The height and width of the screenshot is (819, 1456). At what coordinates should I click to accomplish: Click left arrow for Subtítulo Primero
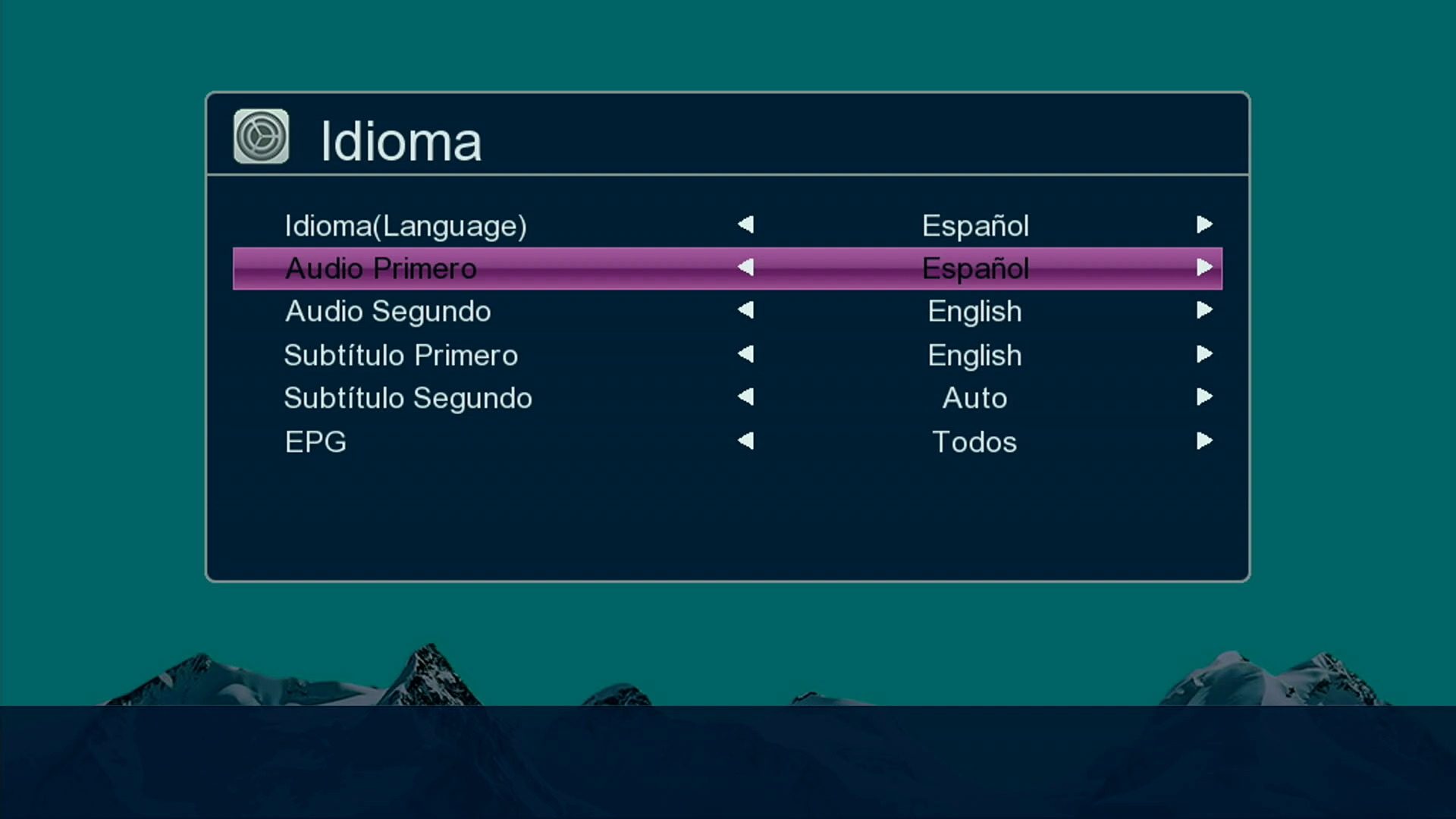(746, 354)
